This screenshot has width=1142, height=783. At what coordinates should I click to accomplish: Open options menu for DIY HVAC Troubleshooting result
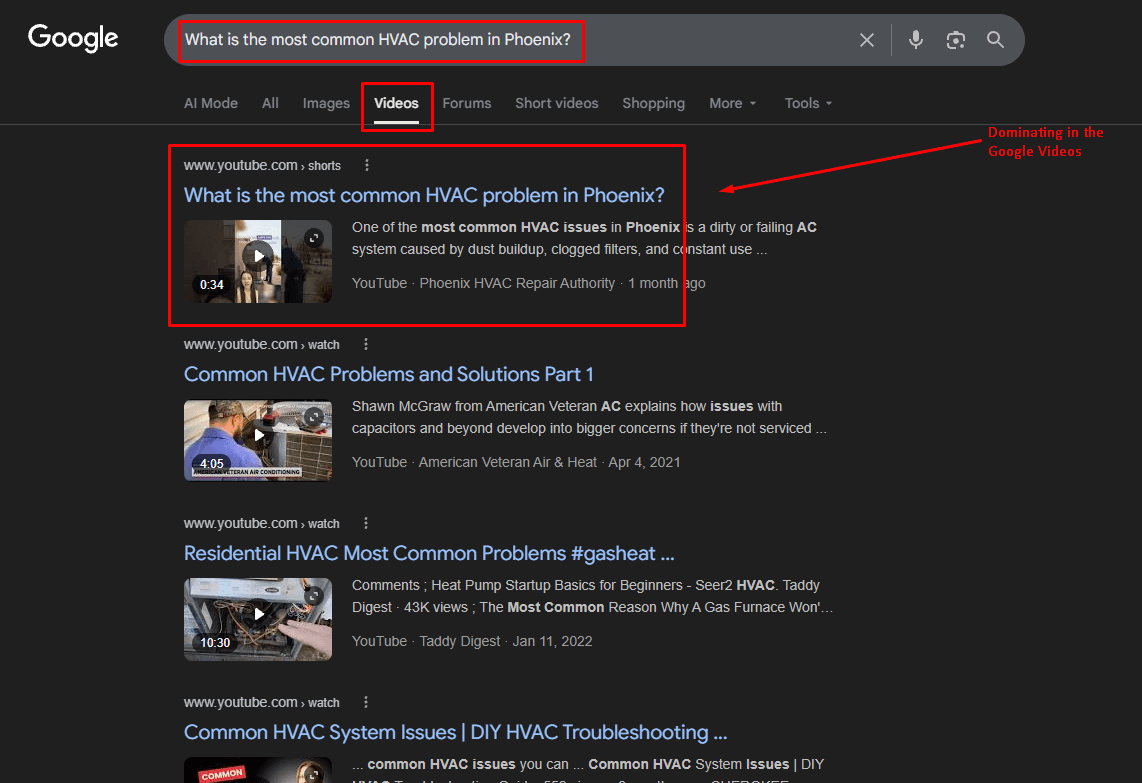click(366, 702)
